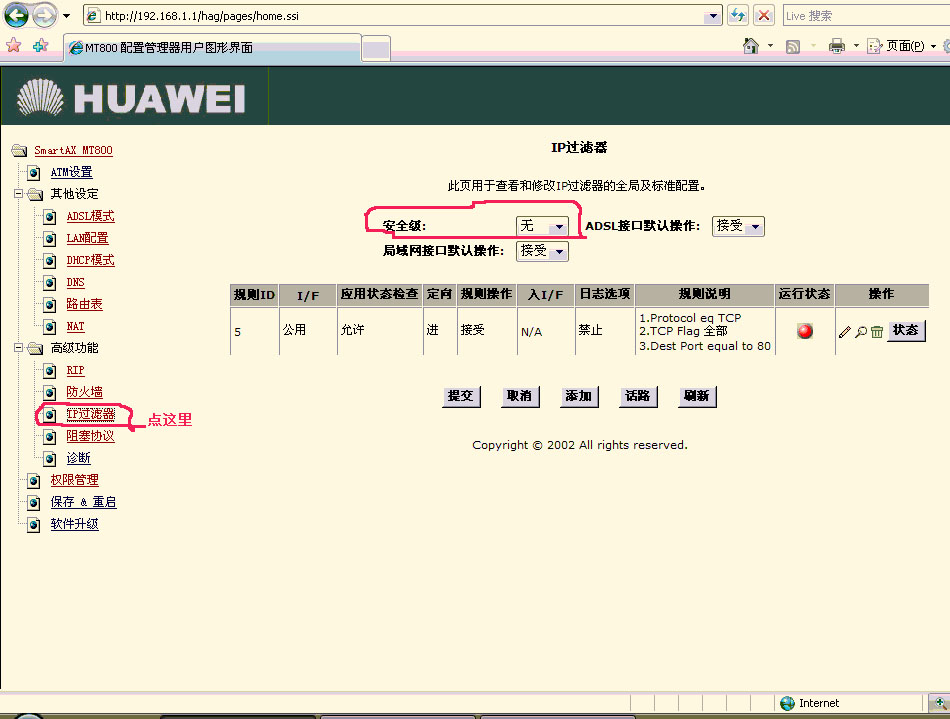Viewport: 950px width, 719px height.
Task: Open the 防火墙 link in sidebar
Action: 84,392
